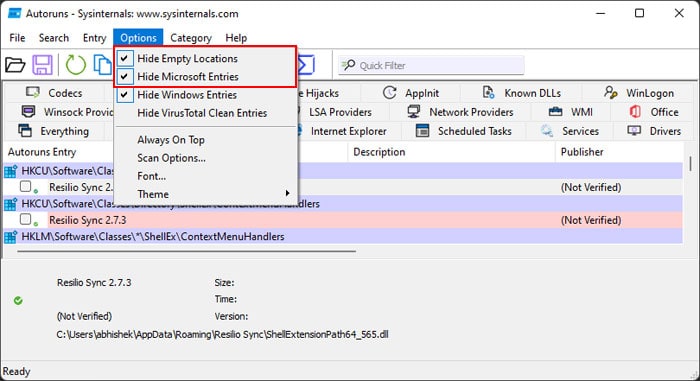This screenshot has width=700, height=381.
Task: Toggle Hide Empty Locations option
Action: [x=205, y=58]
